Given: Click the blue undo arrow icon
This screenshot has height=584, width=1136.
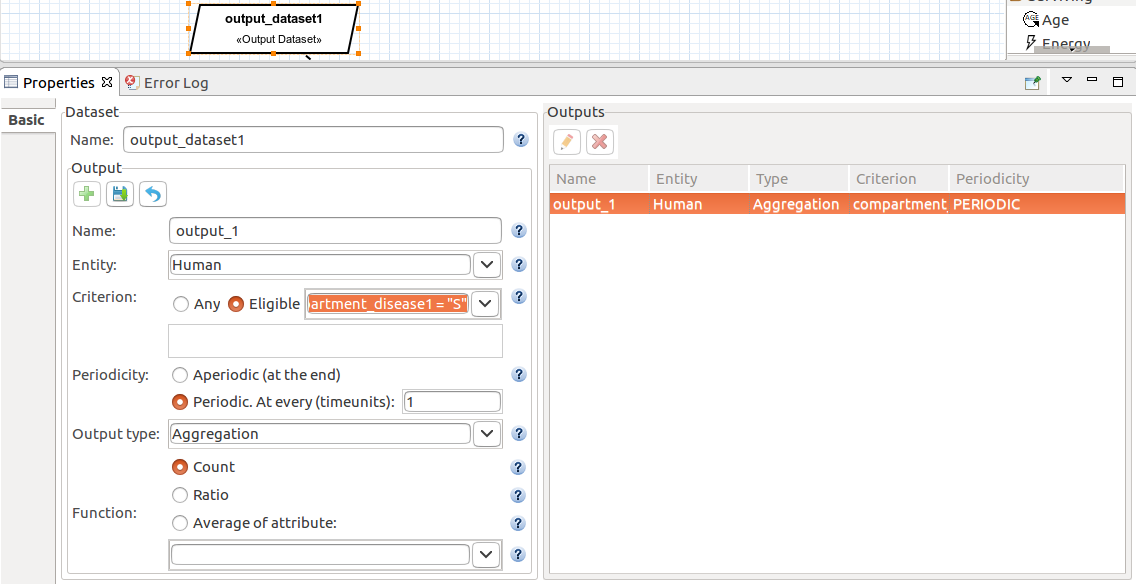Looking at the screenshot, I should point(152,194).
